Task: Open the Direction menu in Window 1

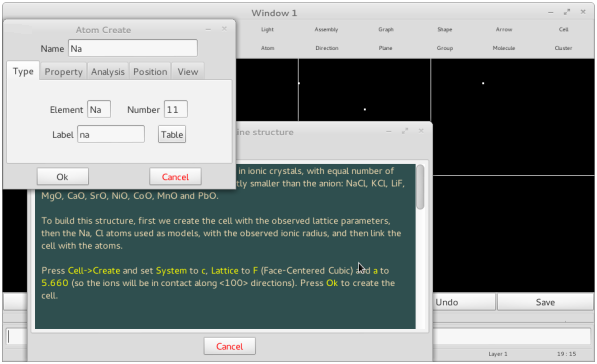Action: click(x=327, y=48)
